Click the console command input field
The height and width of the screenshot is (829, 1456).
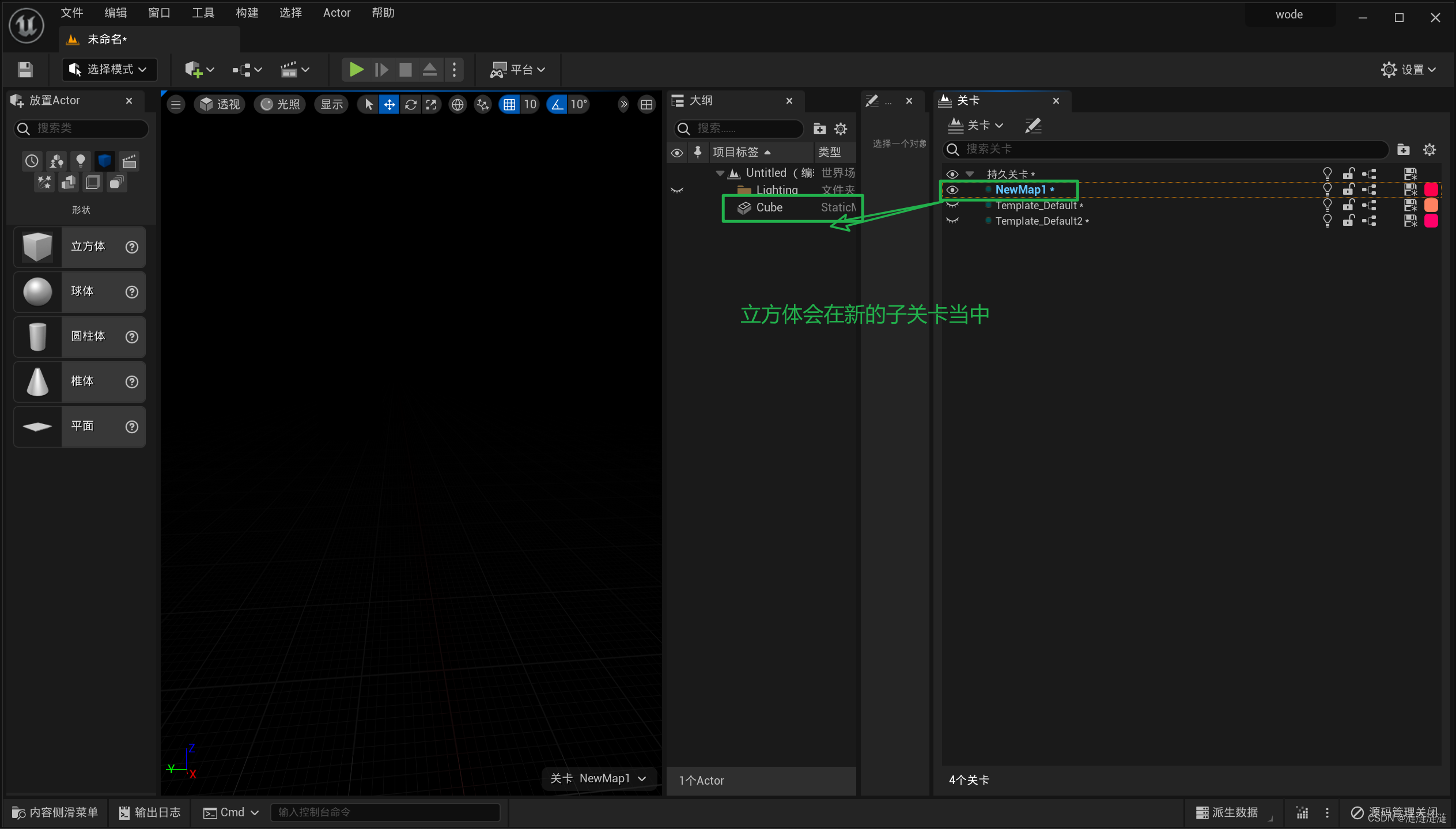tap(385, 812)
